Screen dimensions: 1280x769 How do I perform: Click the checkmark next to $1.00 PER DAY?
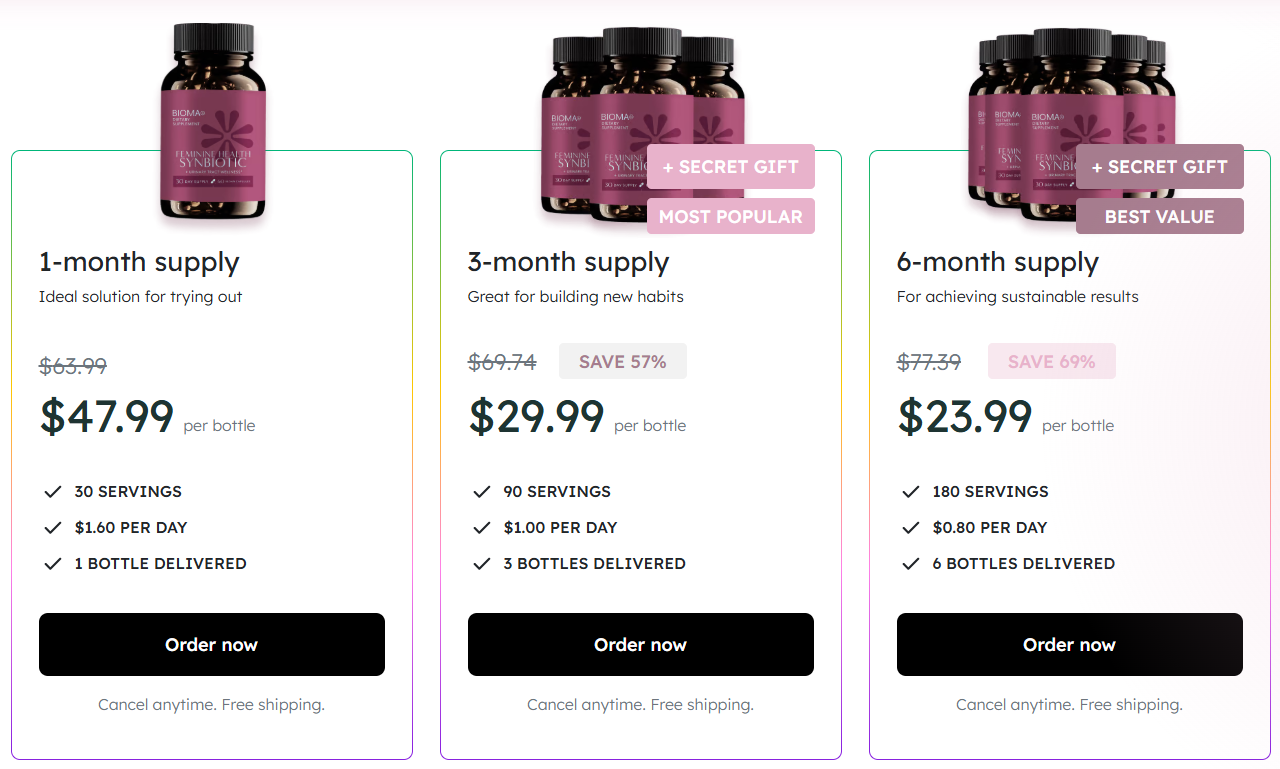tap(481, 527)
